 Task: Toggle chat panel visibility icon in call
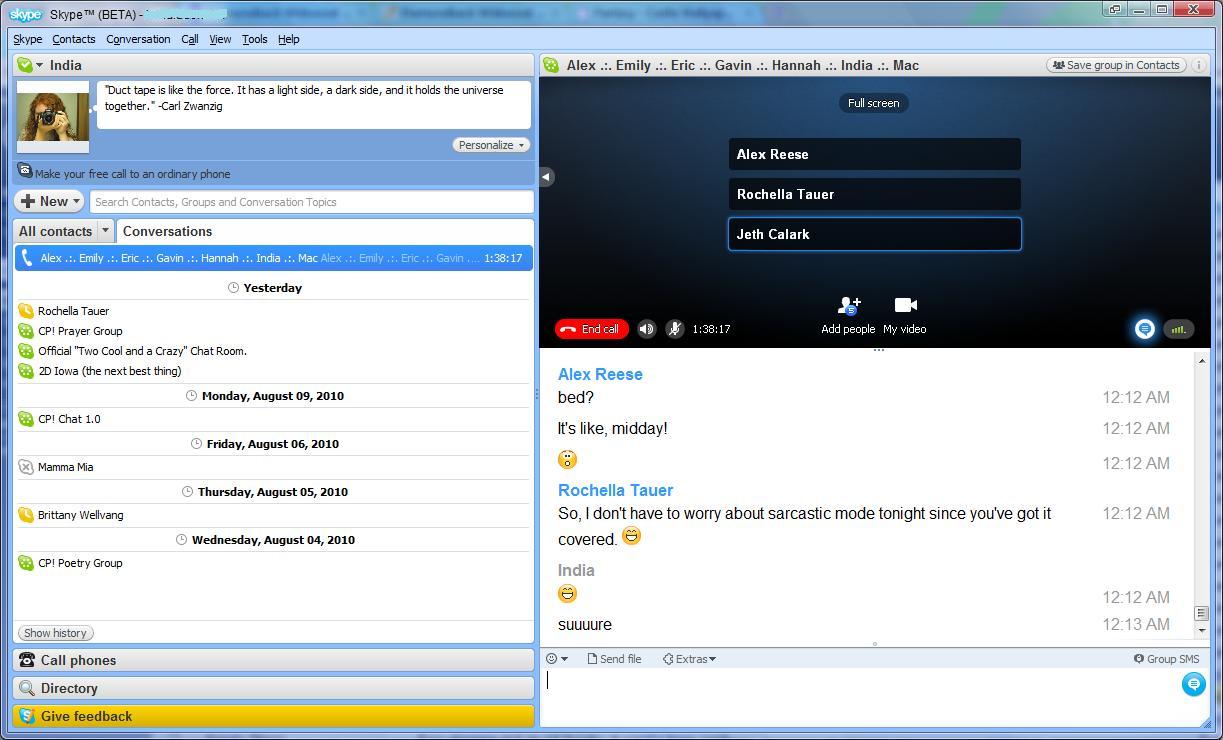[x=1145, y=329]
